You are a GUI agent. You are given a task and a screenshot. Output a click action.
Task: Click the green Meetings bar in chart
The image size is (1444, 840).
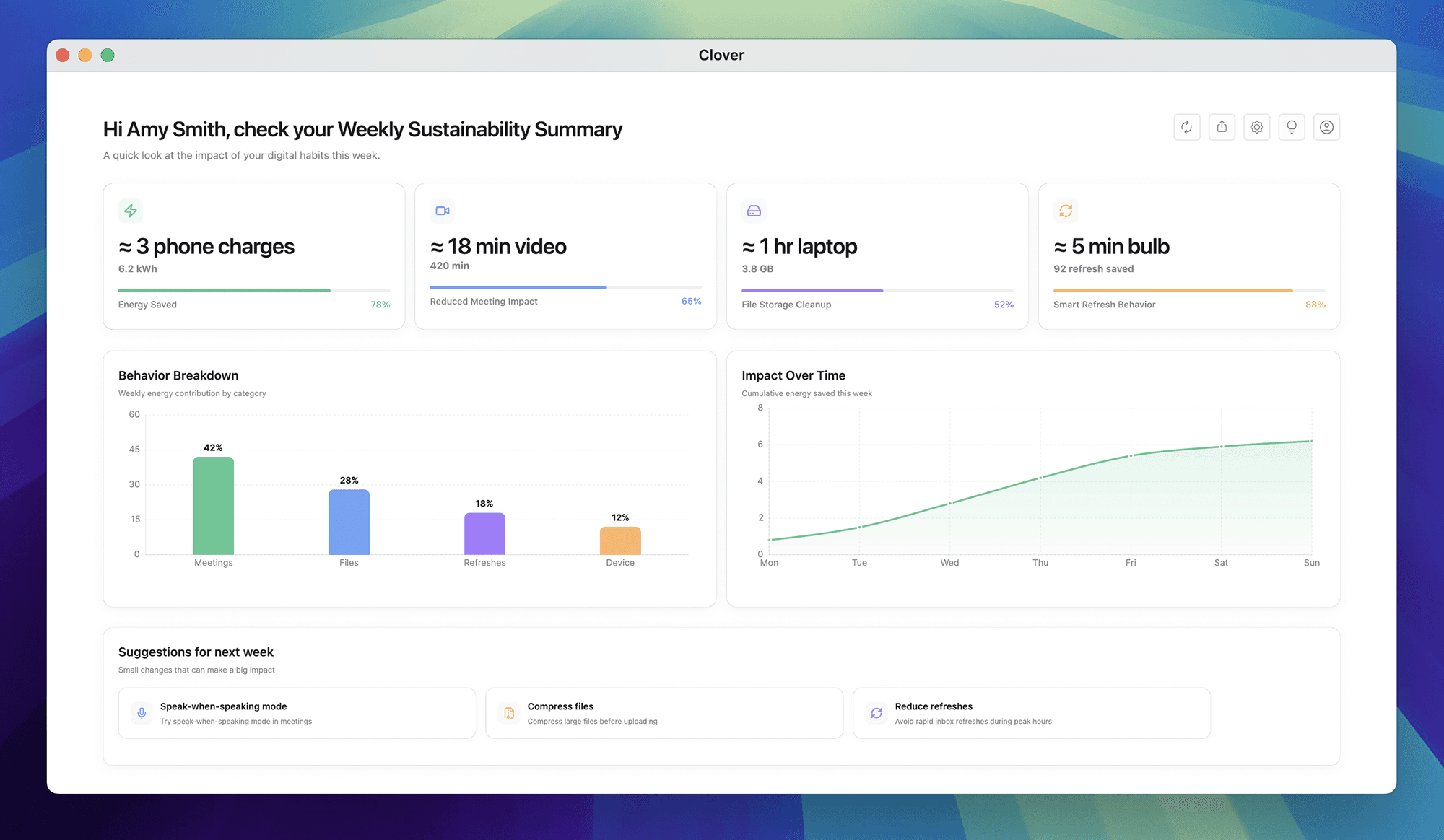(x=213, y=505)
